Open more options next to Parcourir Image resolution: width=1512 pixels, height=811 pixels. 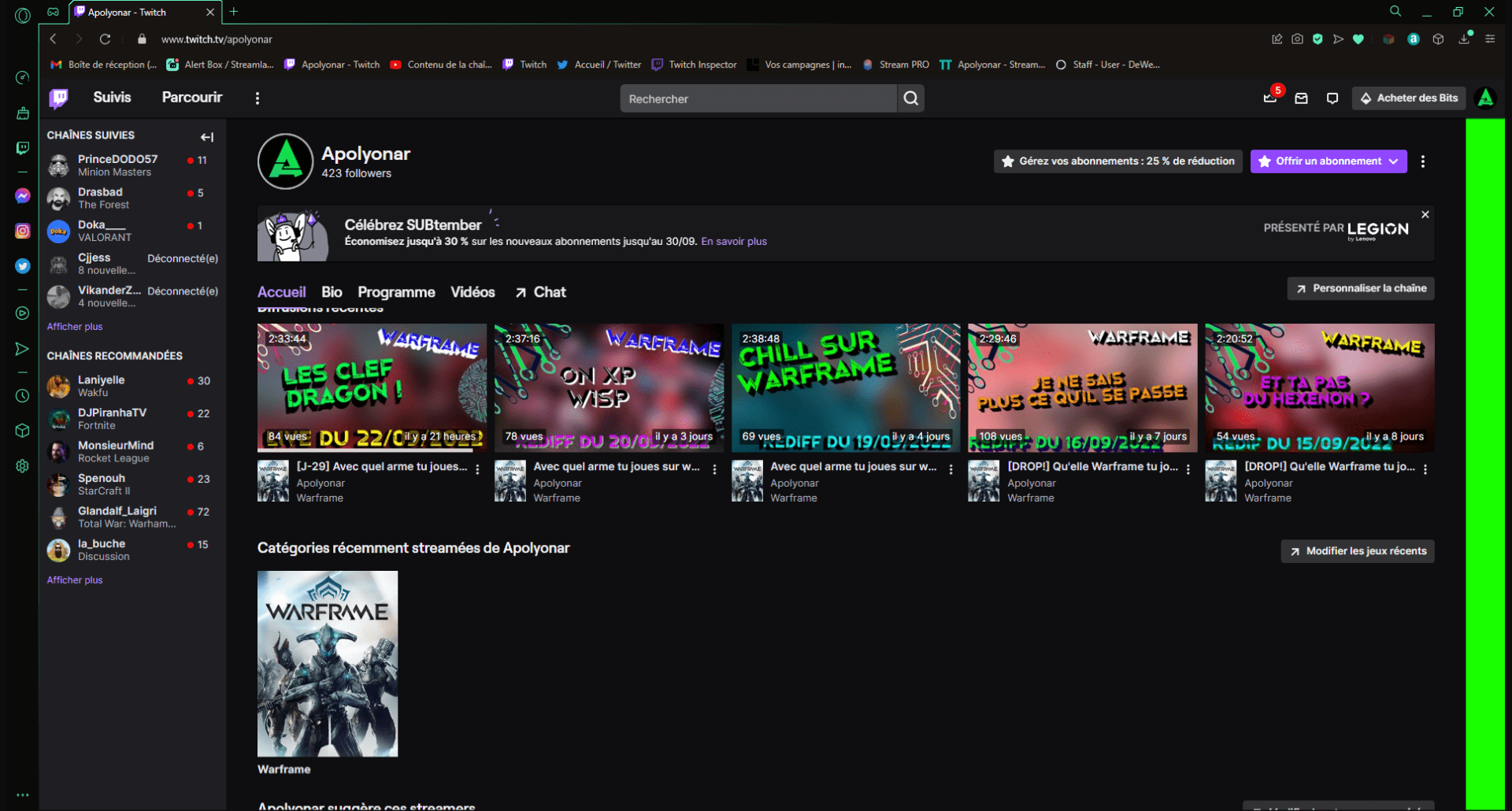[257, 98]
